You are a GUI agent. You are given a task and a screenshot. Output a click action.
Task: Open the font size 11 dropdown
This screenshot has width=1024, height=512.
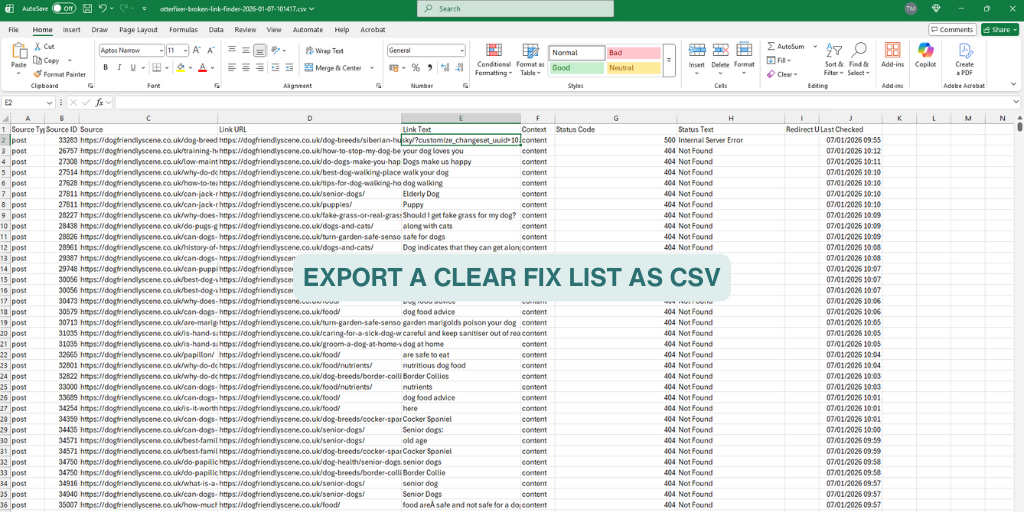187,50
